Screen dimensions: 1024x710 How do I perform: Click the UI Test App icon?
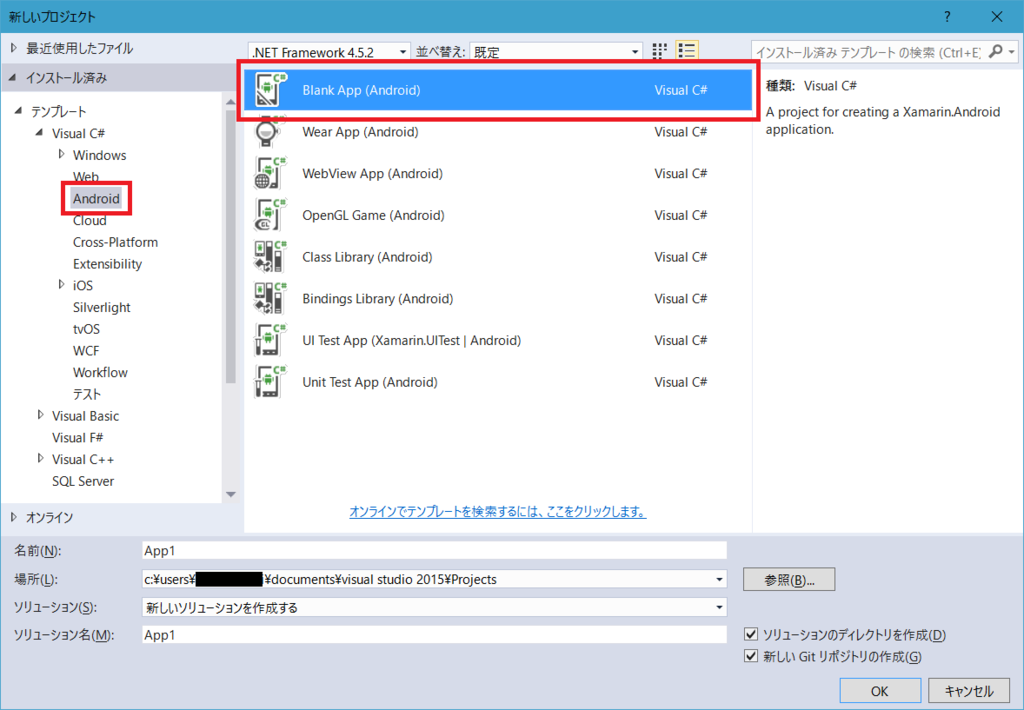(x=270, y=341)
